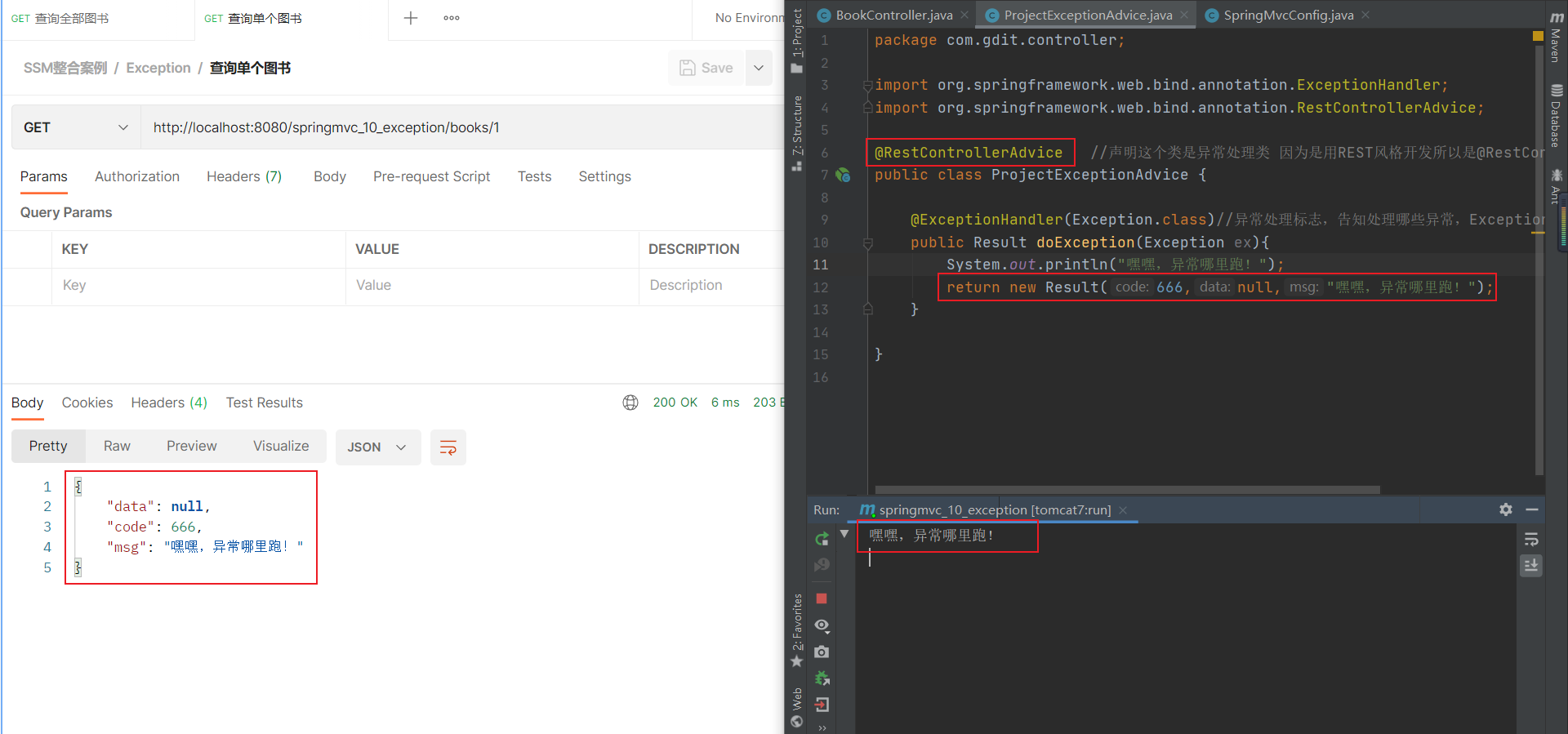The height and width of the screenshot is (734, 1568).
Task: Open the request Body tab
Action: (330, 176)
